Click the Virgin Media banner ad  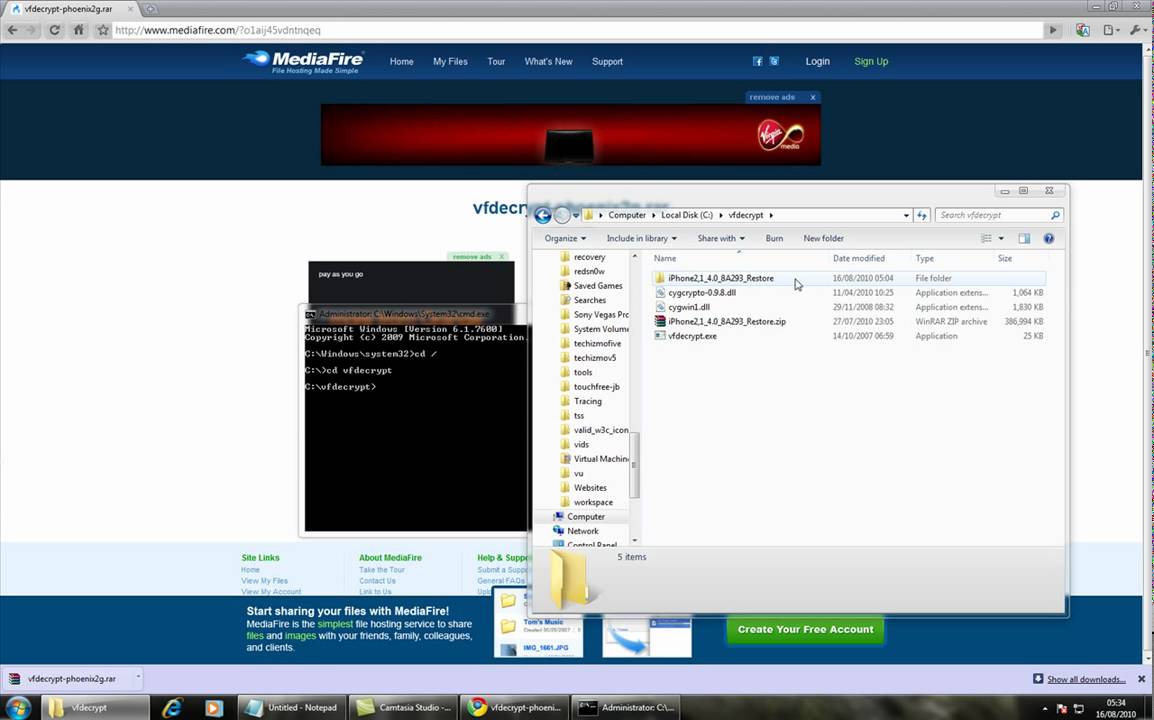coord(570,134)
